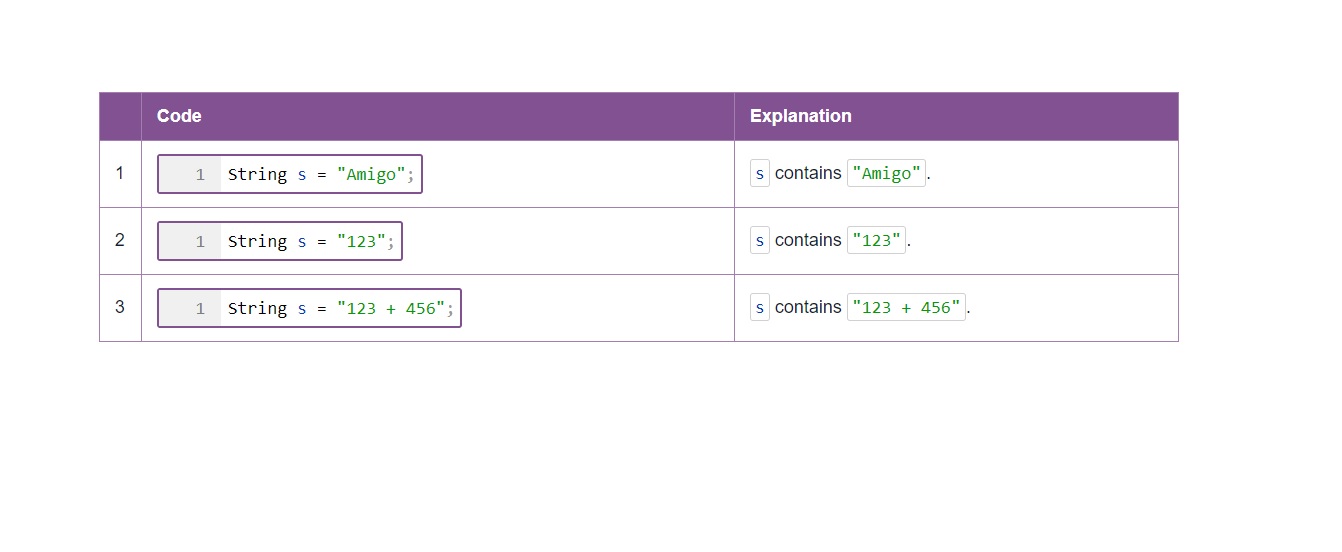Click the inline "s" tag in row 3 explanation
1342x552 pixels.
tap(760, 307)
